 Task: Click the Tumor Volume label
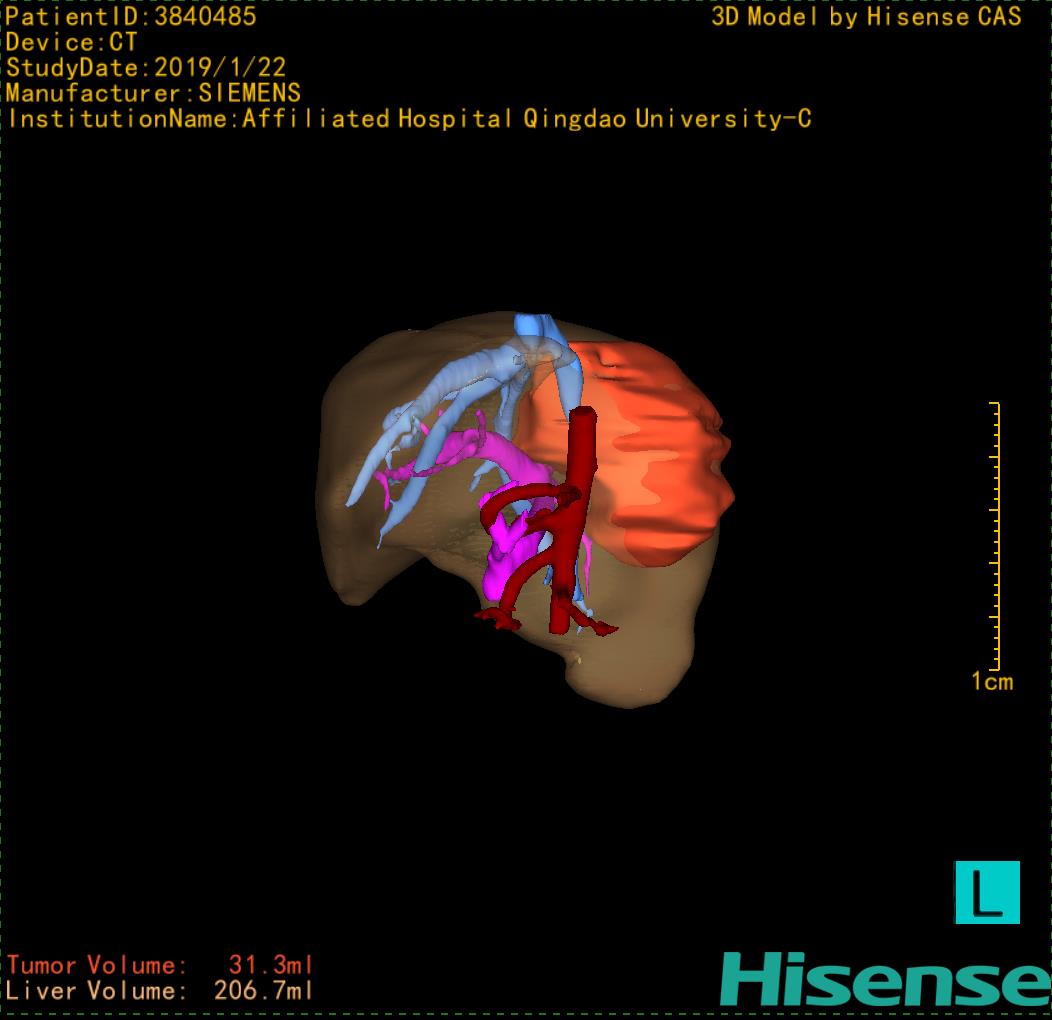click(x=97, y=966)
